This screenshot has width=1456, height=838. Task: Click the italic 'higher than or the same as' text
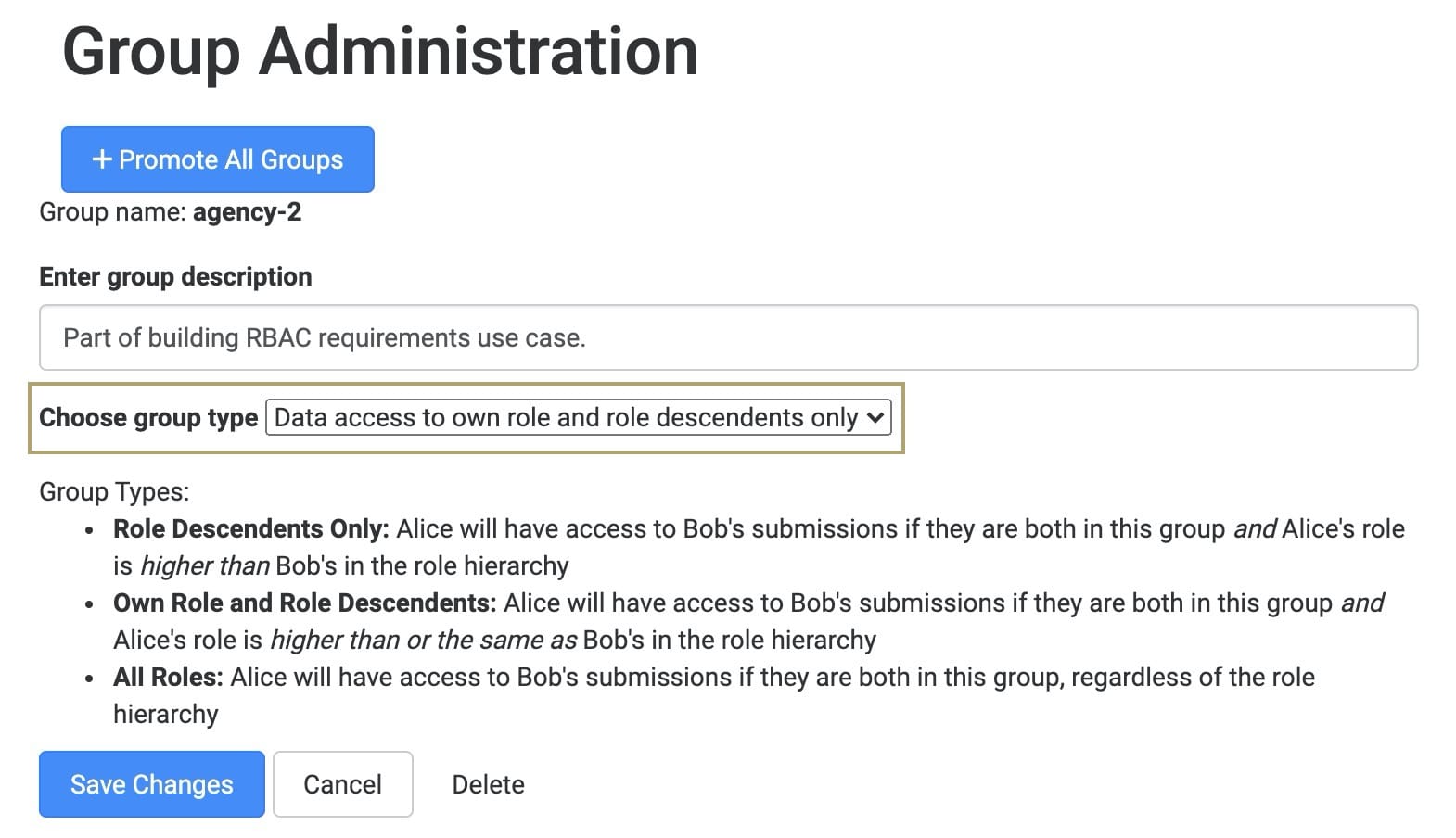(x=424, y=640)
